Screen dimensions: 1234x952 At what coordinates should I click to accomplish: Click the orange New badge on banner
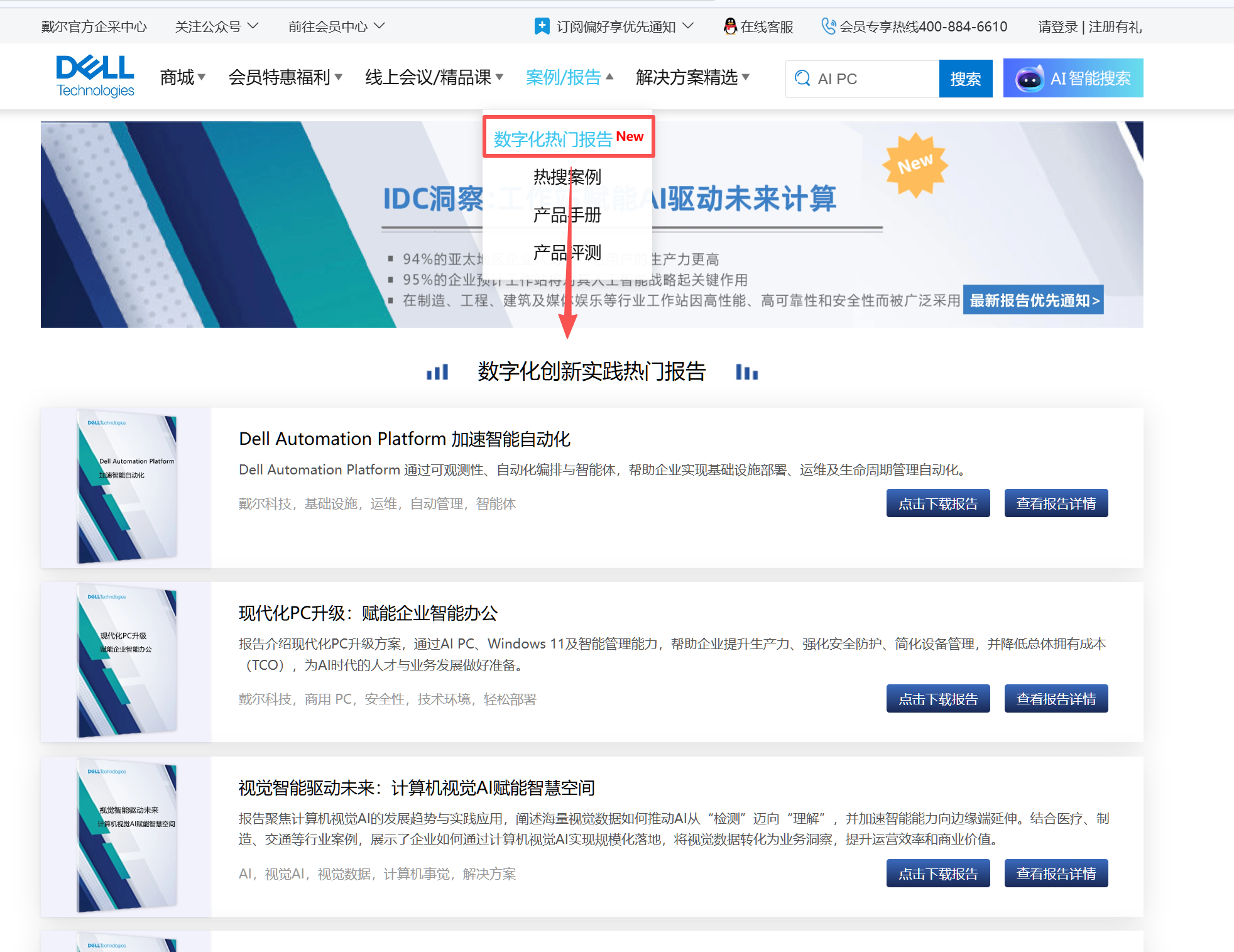coord(915,165)
